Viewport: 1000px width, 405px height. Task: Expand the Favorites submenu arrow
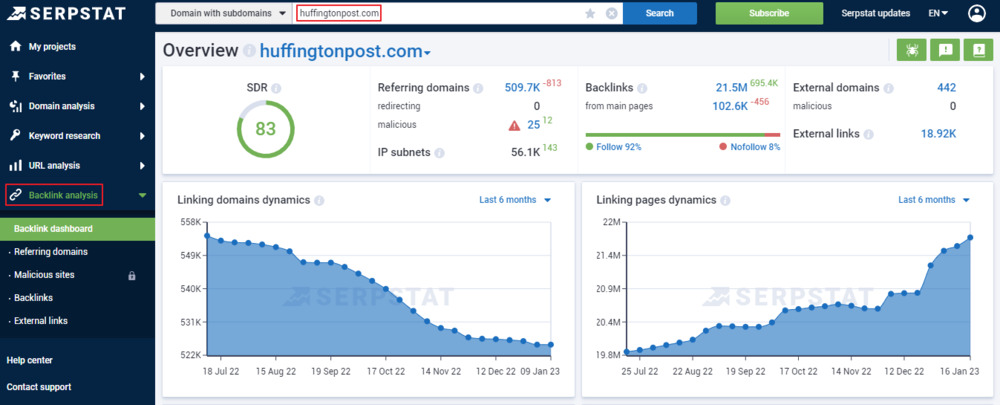point(142,77)
